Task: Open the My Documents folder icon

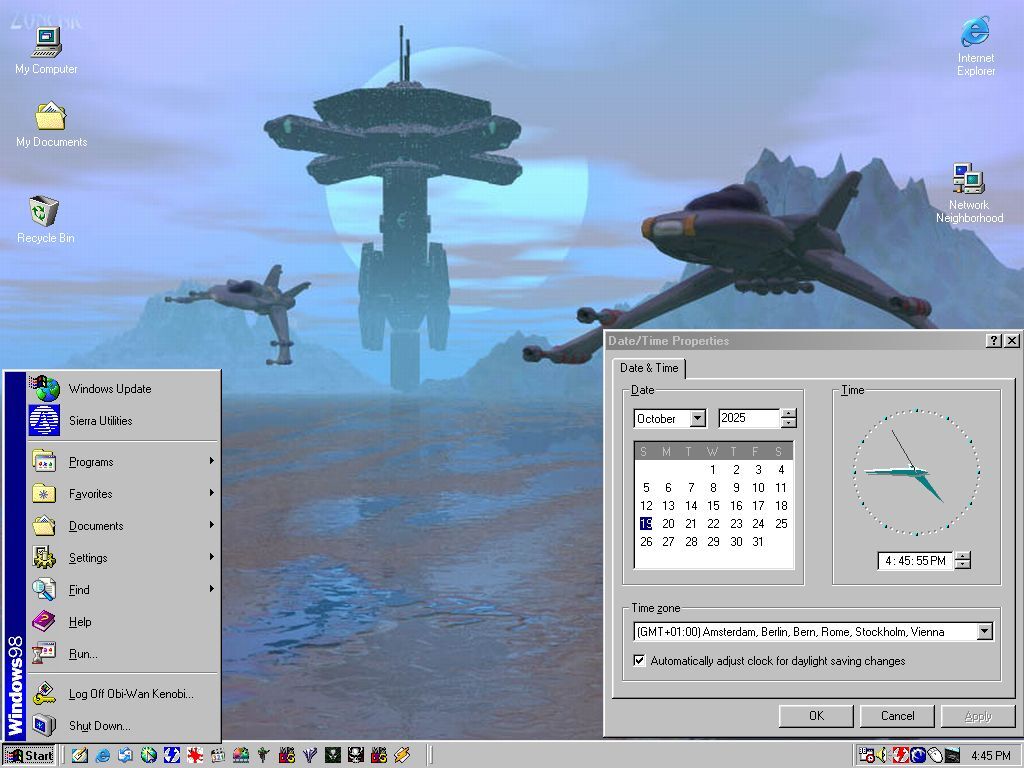Action: (50, 116)
